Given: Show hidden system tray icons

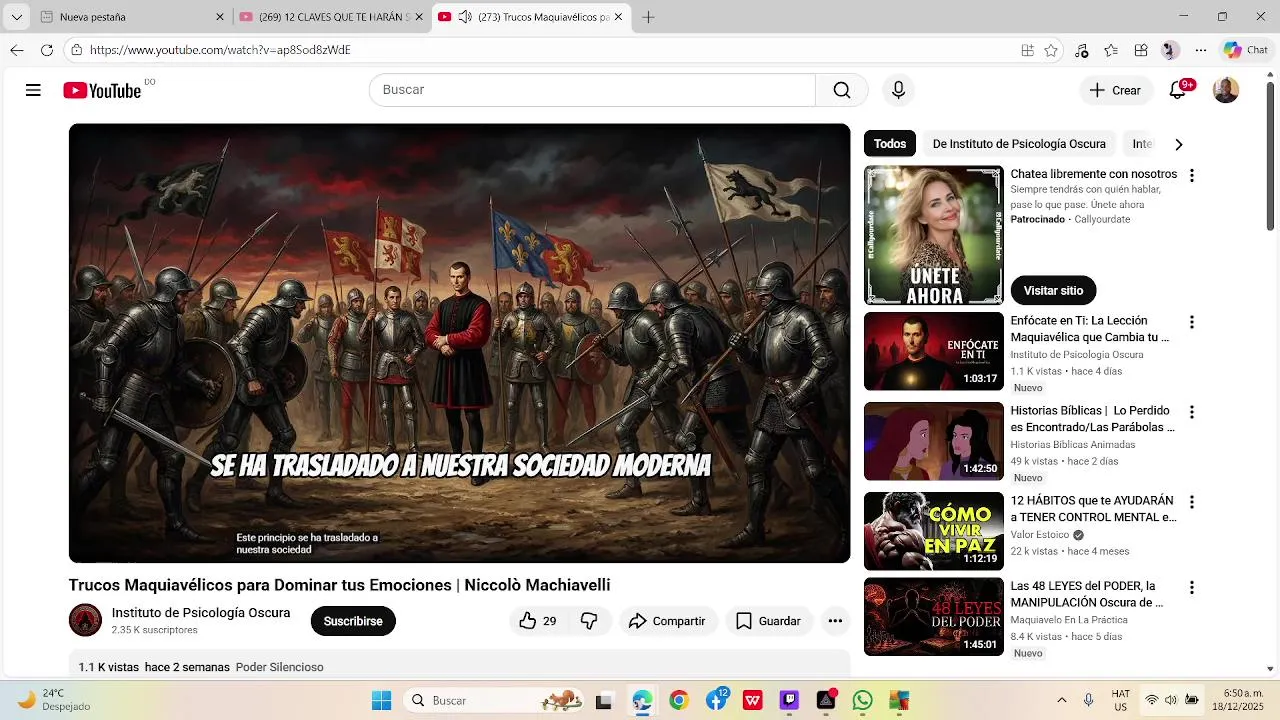Looking at the screenshot, I should tap(1061, 700).
